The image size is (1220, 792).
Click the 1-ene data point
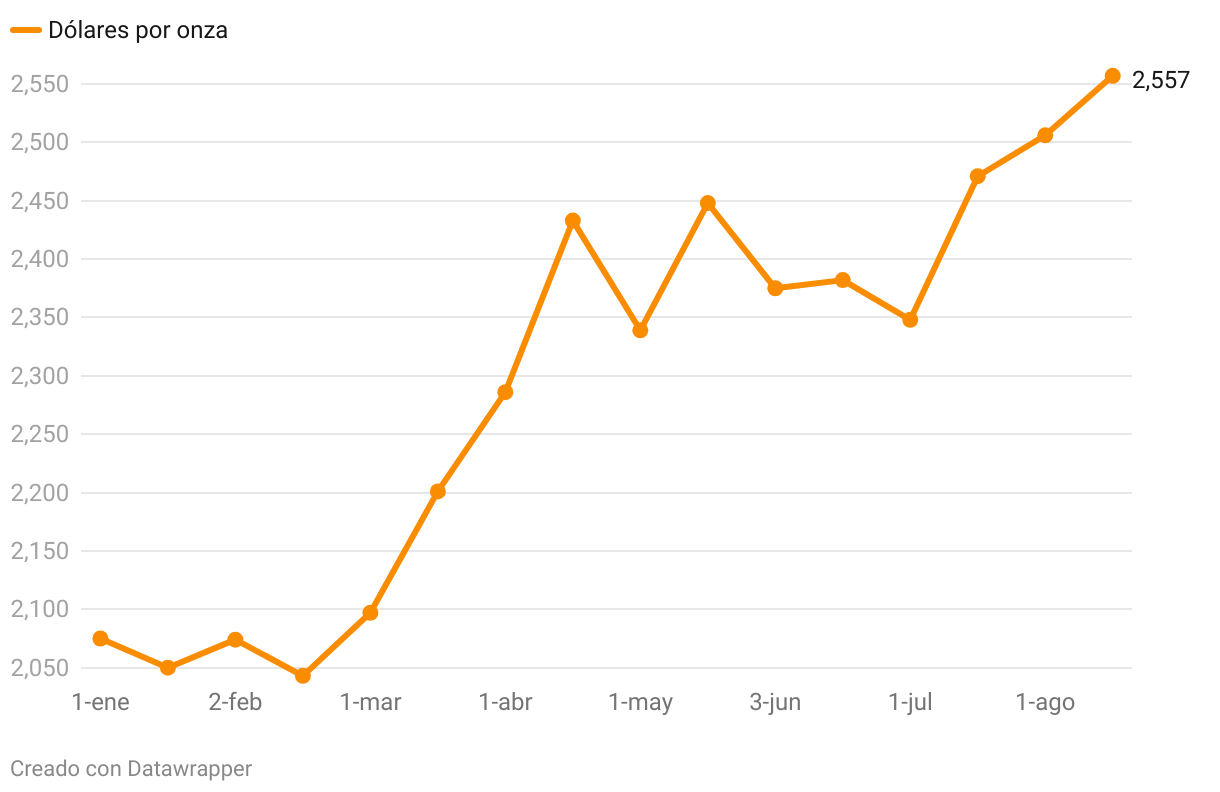pos(100,638)
